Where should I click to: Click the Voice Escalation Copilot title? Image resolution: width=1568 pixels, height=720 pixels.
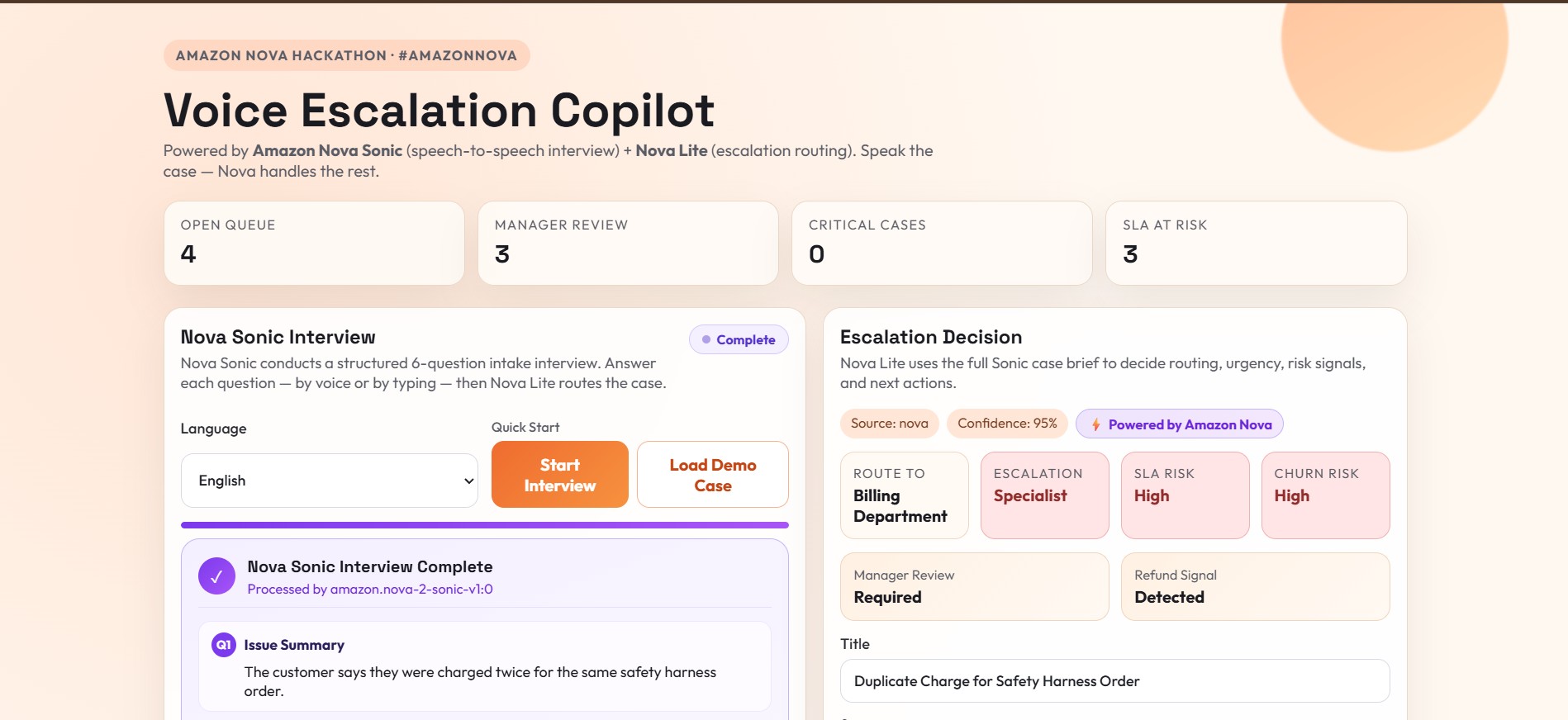click(439, 110)
